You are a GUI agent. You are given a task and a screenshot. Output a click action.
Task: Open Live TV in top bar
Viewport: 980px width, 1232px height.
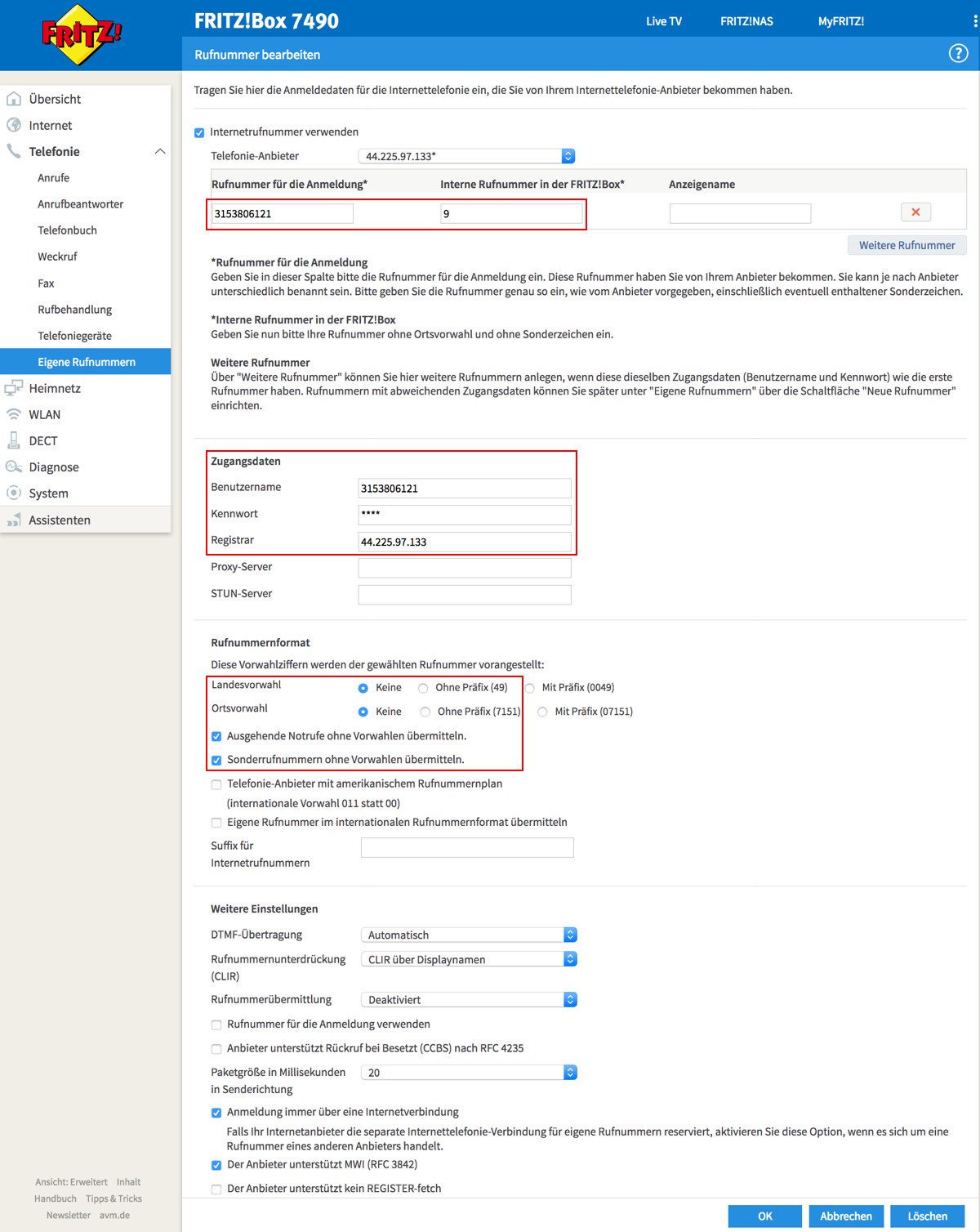pos(664,21)
